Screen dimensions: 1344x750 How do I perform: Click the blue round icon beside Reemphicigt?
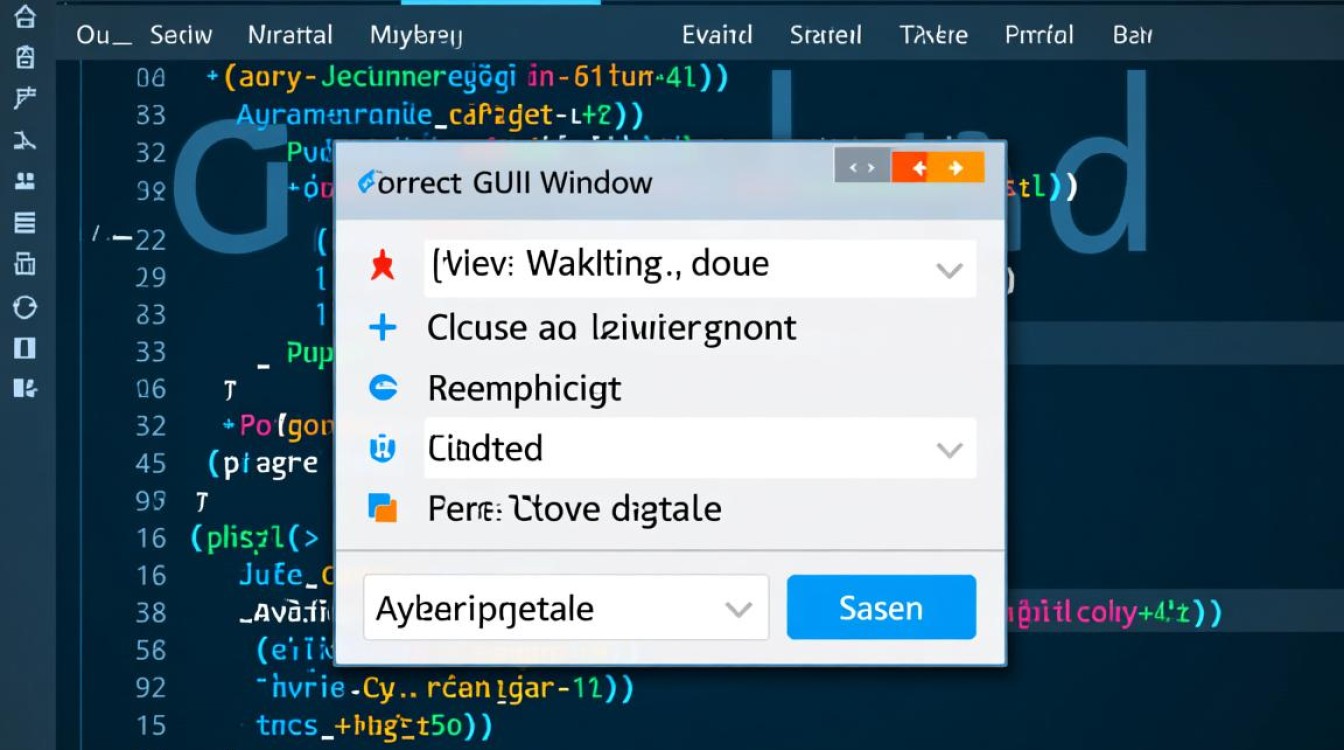tap(383, 388)
